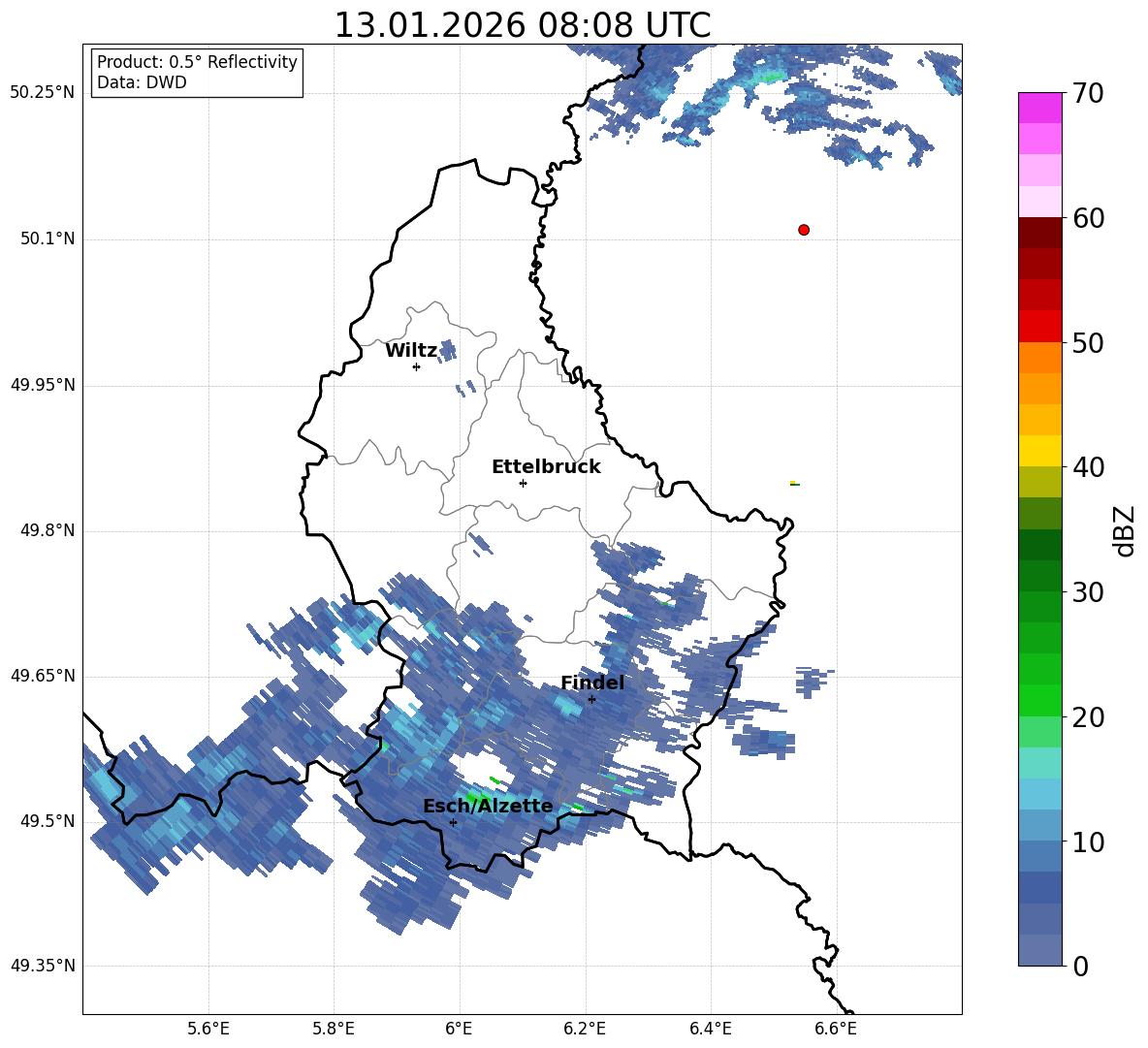Click the 5.8°E longitude label
This screenshot has width=1148, height=1048.
[x=334, y=1029]
